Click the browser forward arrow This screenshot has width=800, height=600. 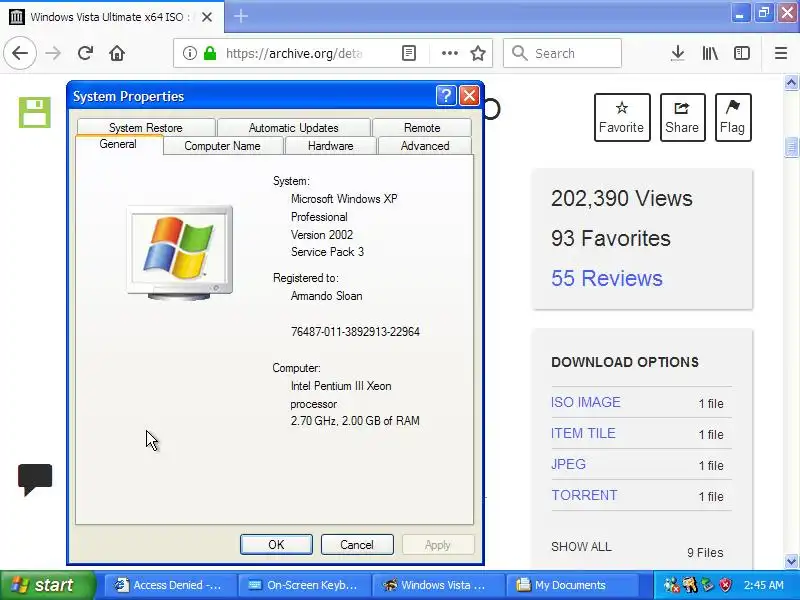[x=53, y=53]
